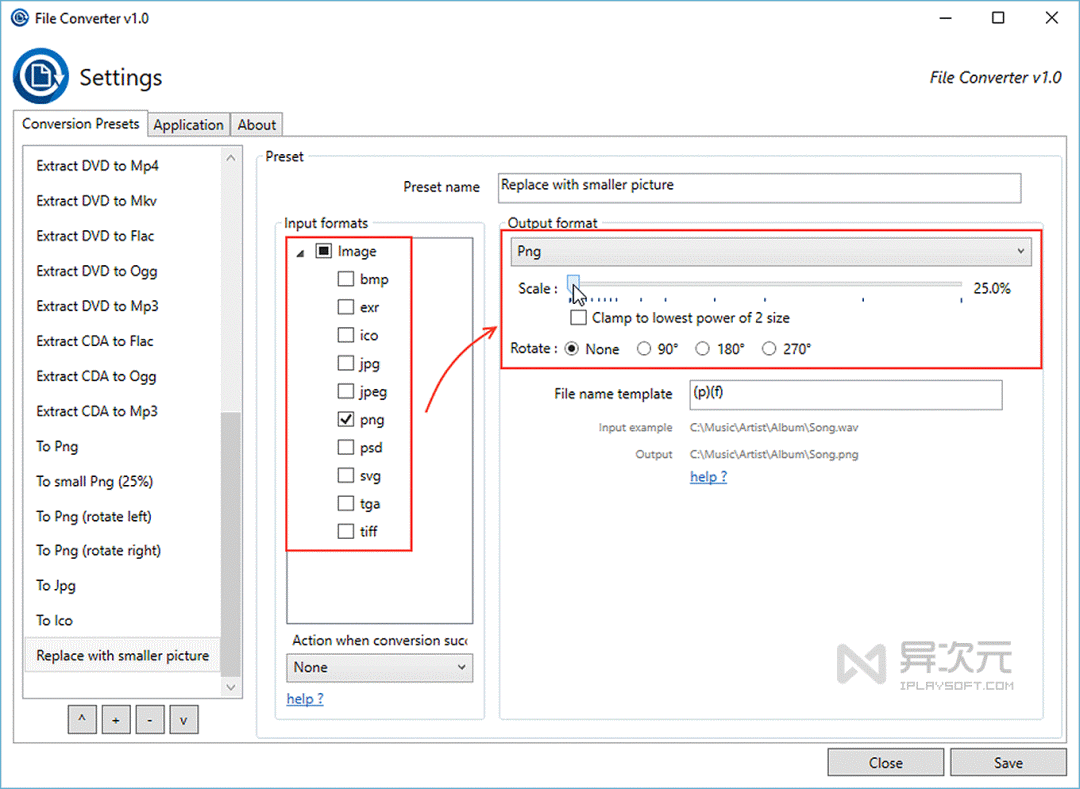
Task: Move preset down with the v button
Action: tap(184, 719)
